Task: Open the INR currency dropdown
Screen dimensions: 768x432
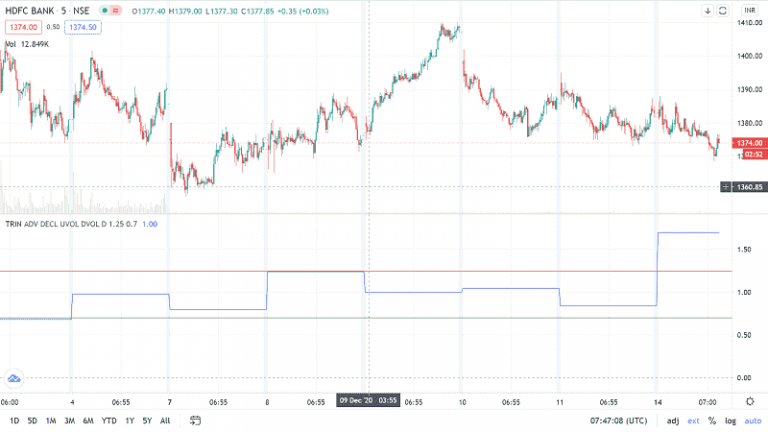Action: 744,11
